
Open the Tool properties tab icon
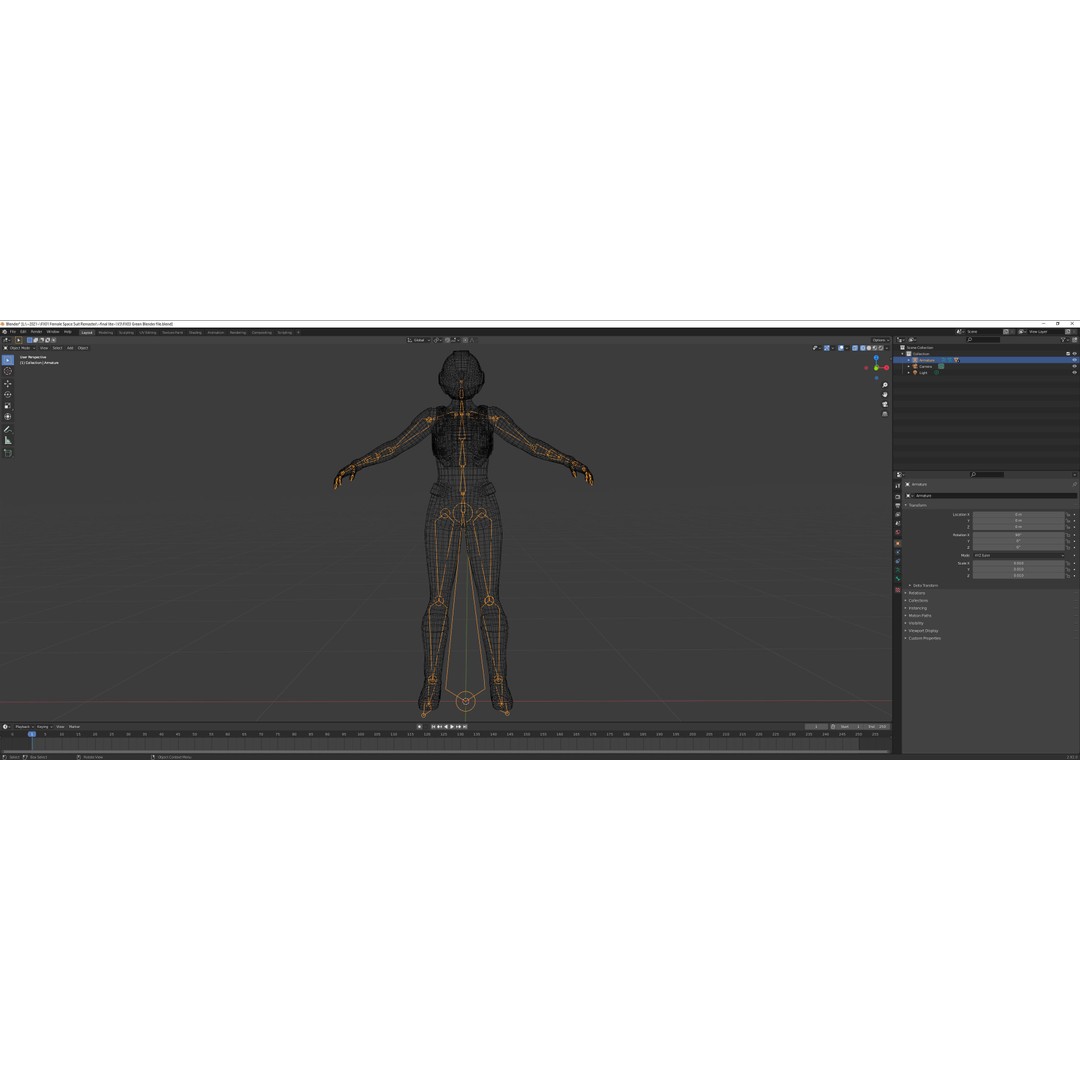[897, 486]
